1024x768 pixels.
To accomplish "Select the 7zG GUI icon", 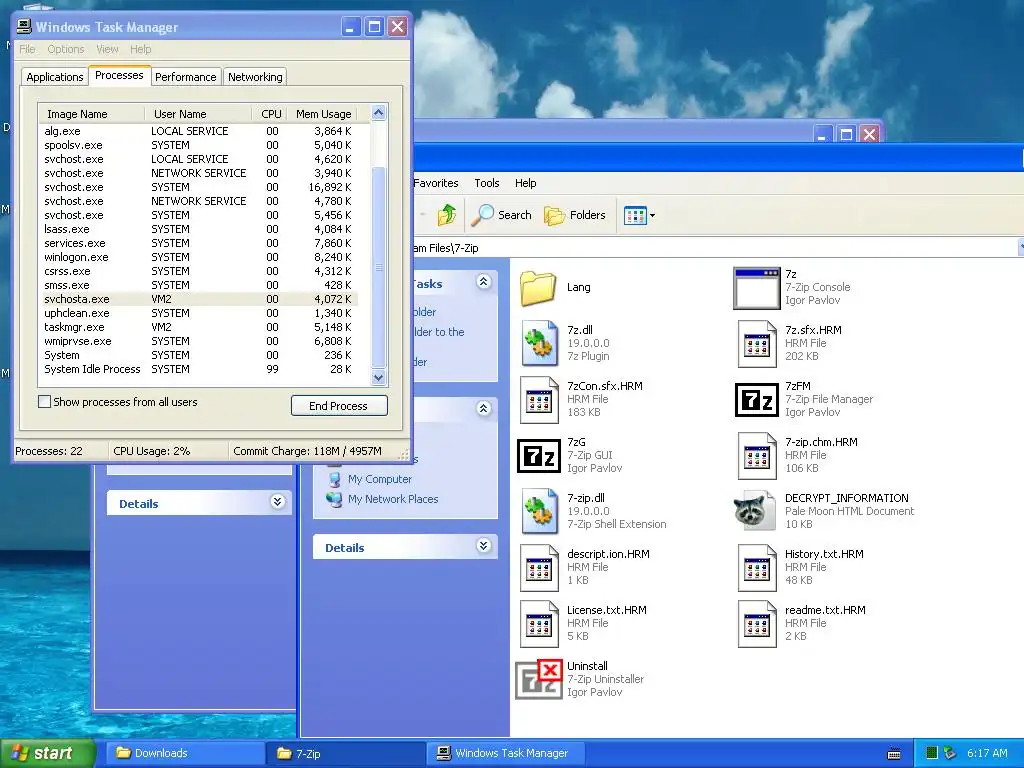I will click(x=539, y=456).
